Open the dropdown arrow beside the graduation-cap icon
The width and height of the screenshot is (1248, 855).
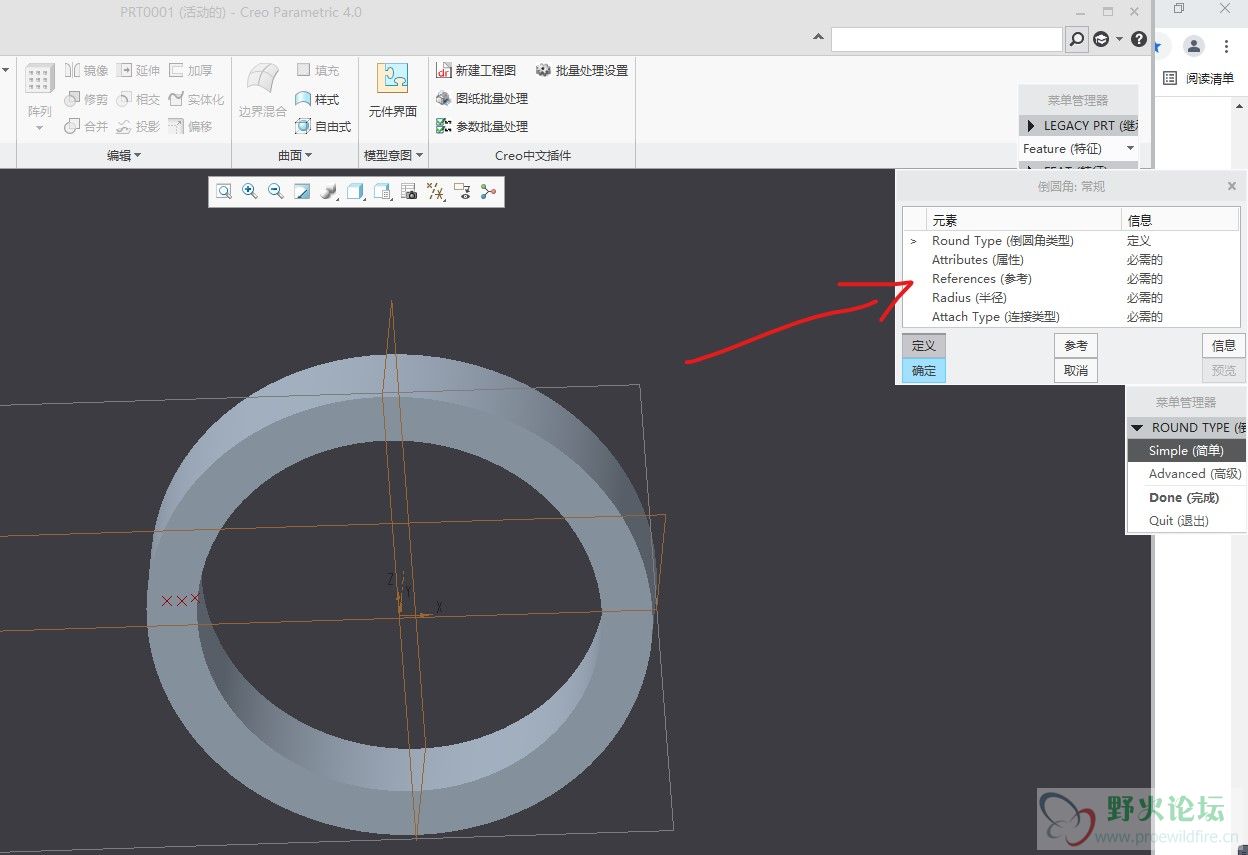[1119, 39]
